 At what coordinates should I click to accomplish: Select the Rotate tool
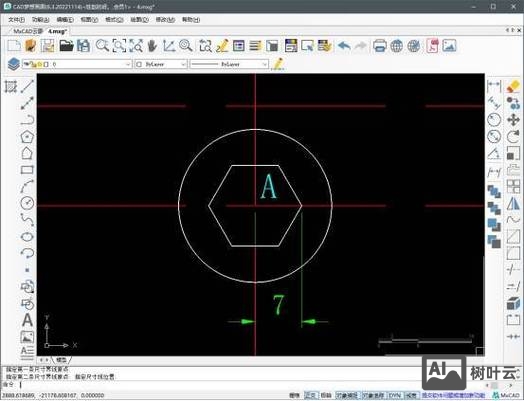(513, 136)
